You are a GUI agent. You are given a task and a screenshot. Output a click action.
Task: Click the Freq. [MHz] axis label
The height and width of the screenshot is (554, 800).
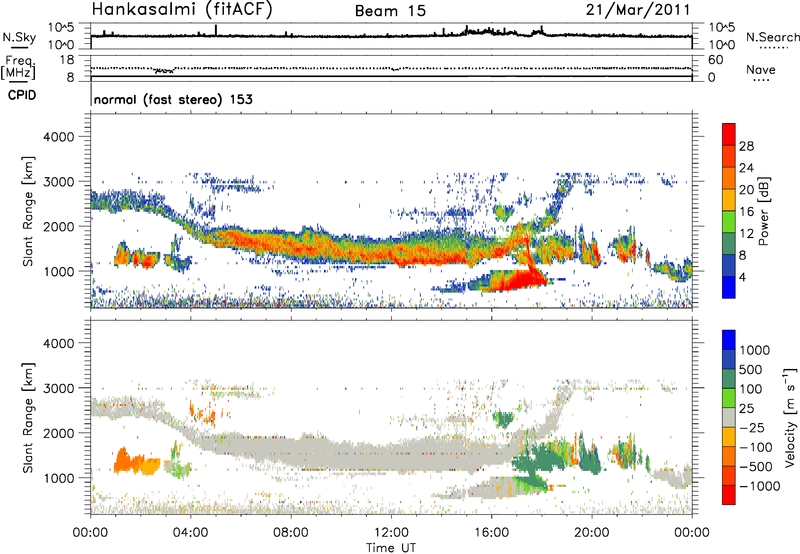[19, 67]
